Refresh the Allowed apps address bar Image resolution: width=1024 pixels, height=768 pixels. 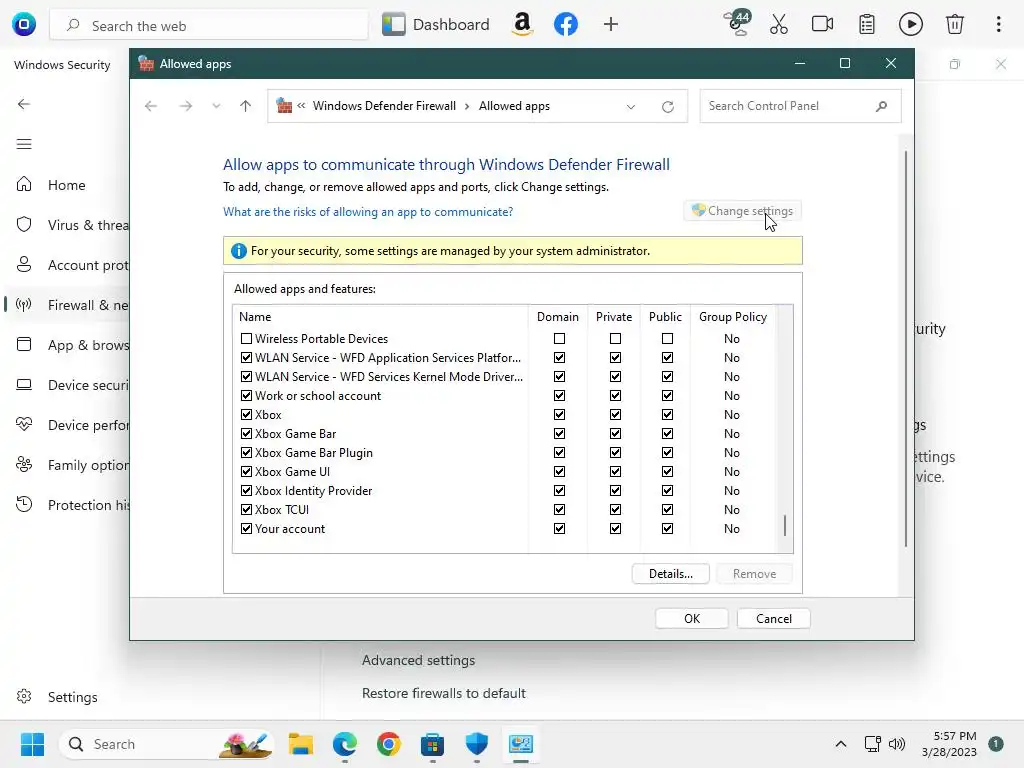pyautogui.click(x=667, y=106)
